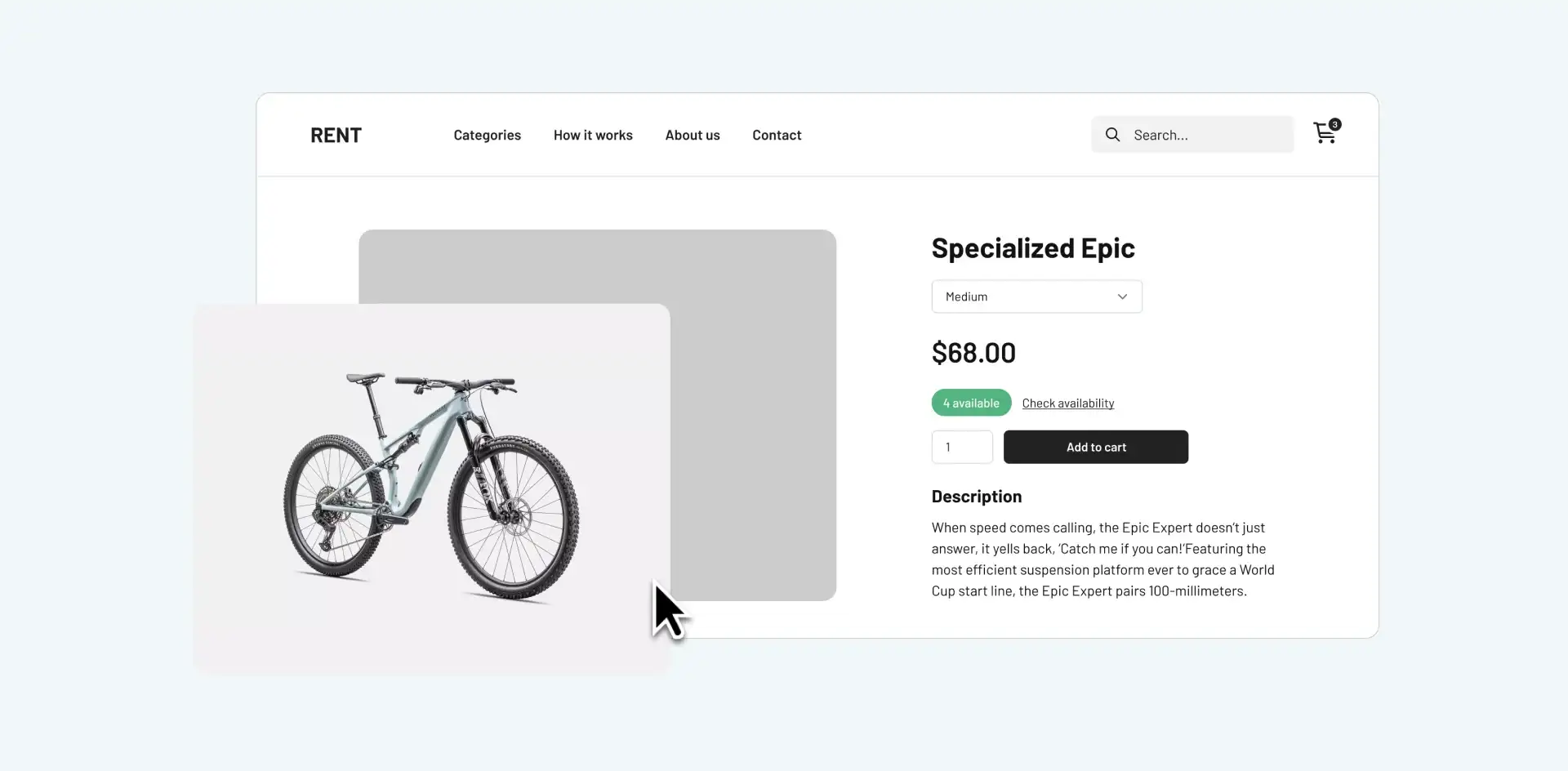The width and height of the screenshot is (1568, 771).
Task: Go to the Contact section
Action: (777, 135)
